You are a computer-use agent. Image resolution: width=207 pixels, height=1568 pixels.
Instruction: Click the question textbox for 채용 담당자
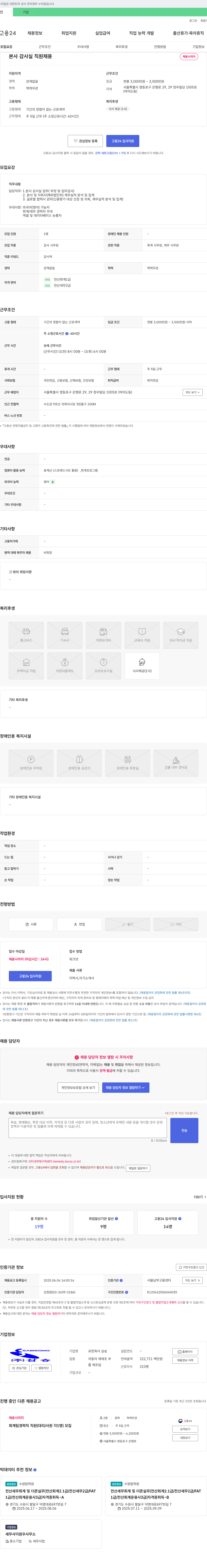point(88,1128)
